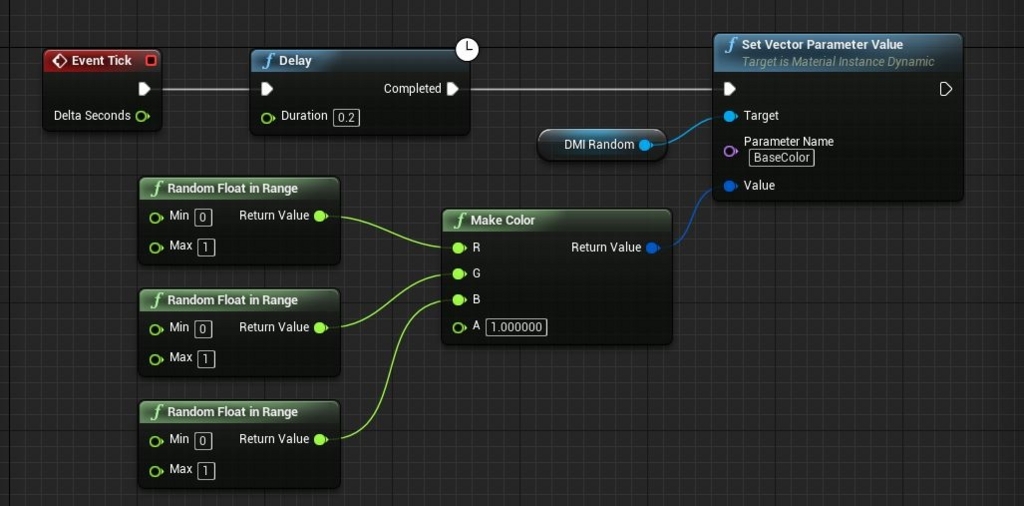Click the Parameter Name input pin
Image resolution: width=1024 pixels, height=506 pixels.
[731, 151]
